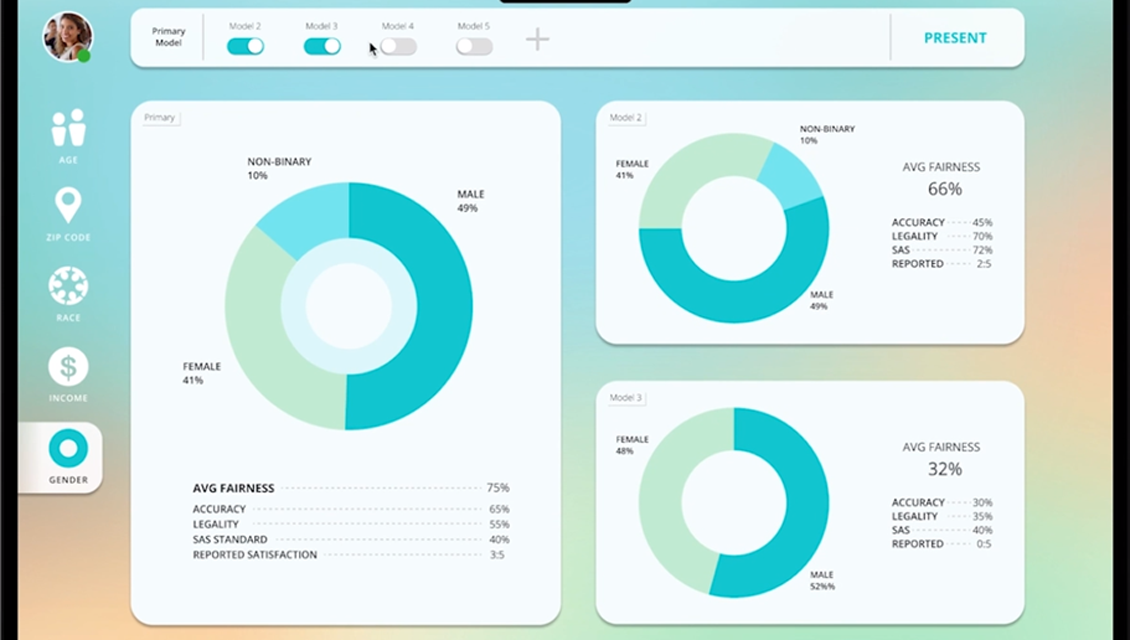Viewport: 1130px width, 640px height.
Task: Disable the Model 2 toggle
Action: [x=245, y=46]
